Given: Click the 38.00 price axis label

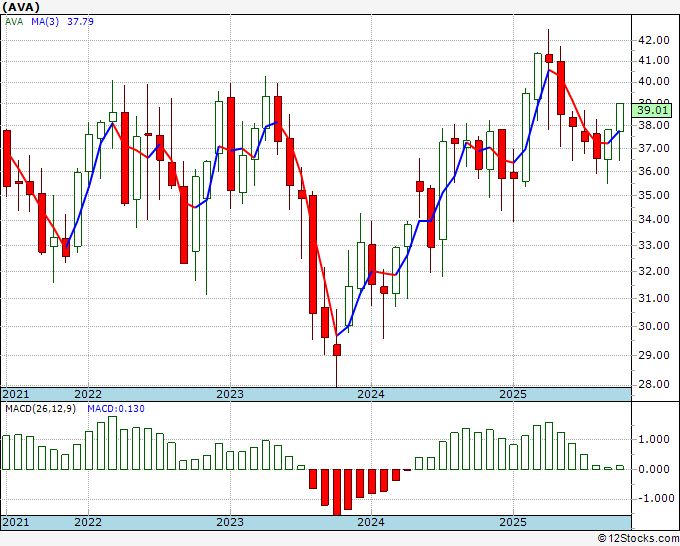Looking at the screenshot, I should (654, 126).
